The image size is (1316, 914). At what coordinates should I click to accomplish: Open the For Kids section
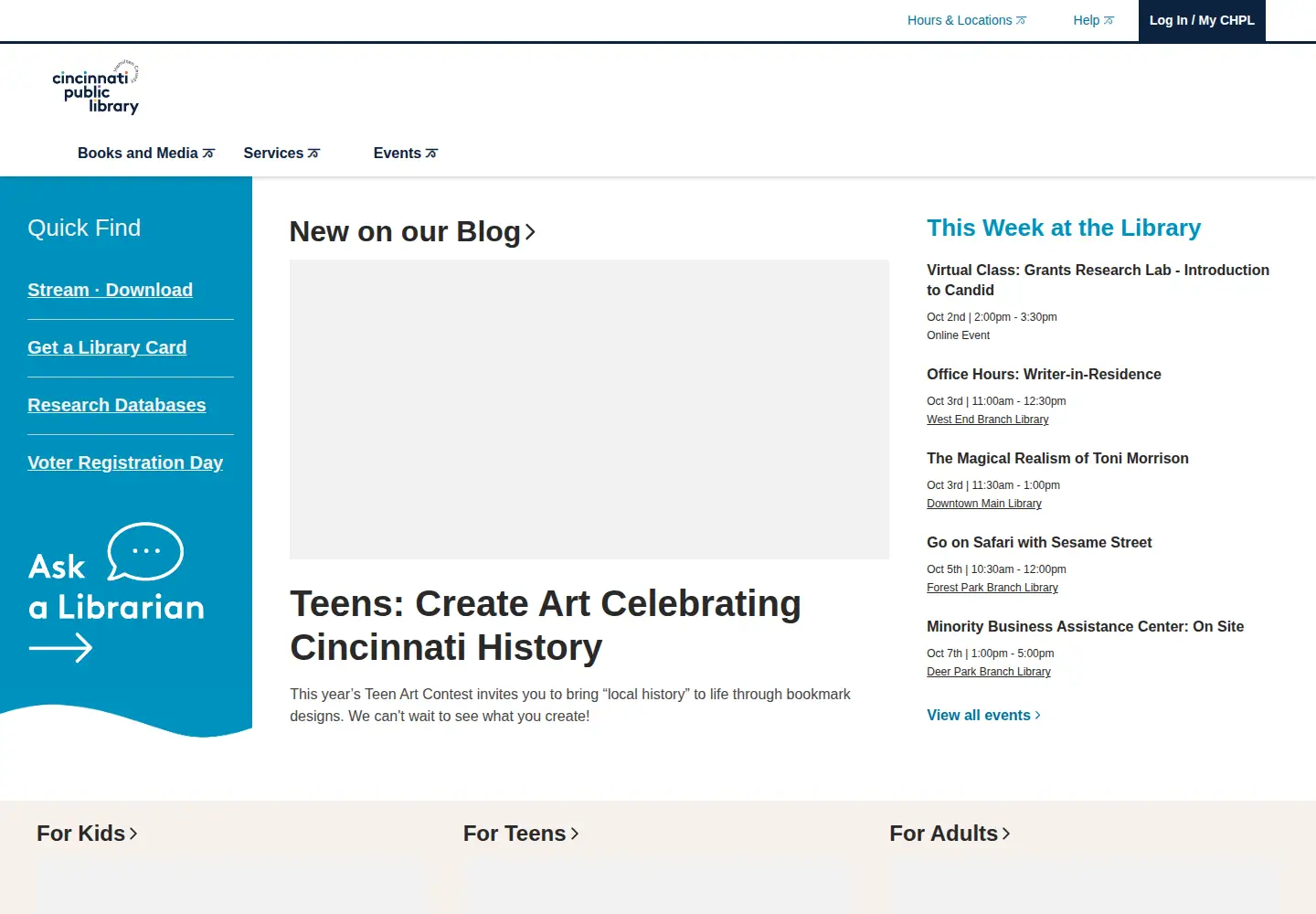pos(87,834)
